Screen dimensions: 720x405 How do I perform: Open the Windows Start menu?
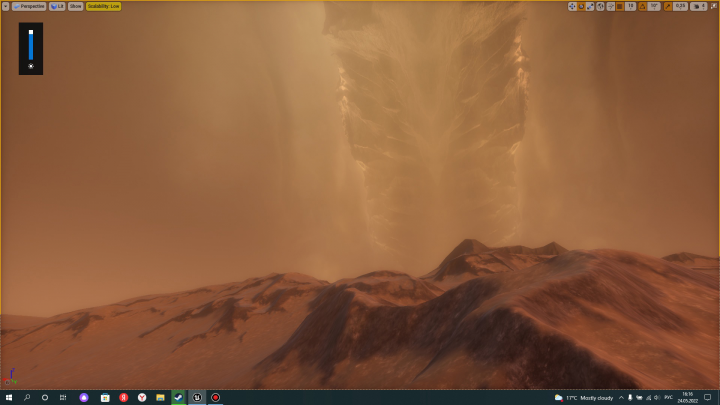(9, 398)
